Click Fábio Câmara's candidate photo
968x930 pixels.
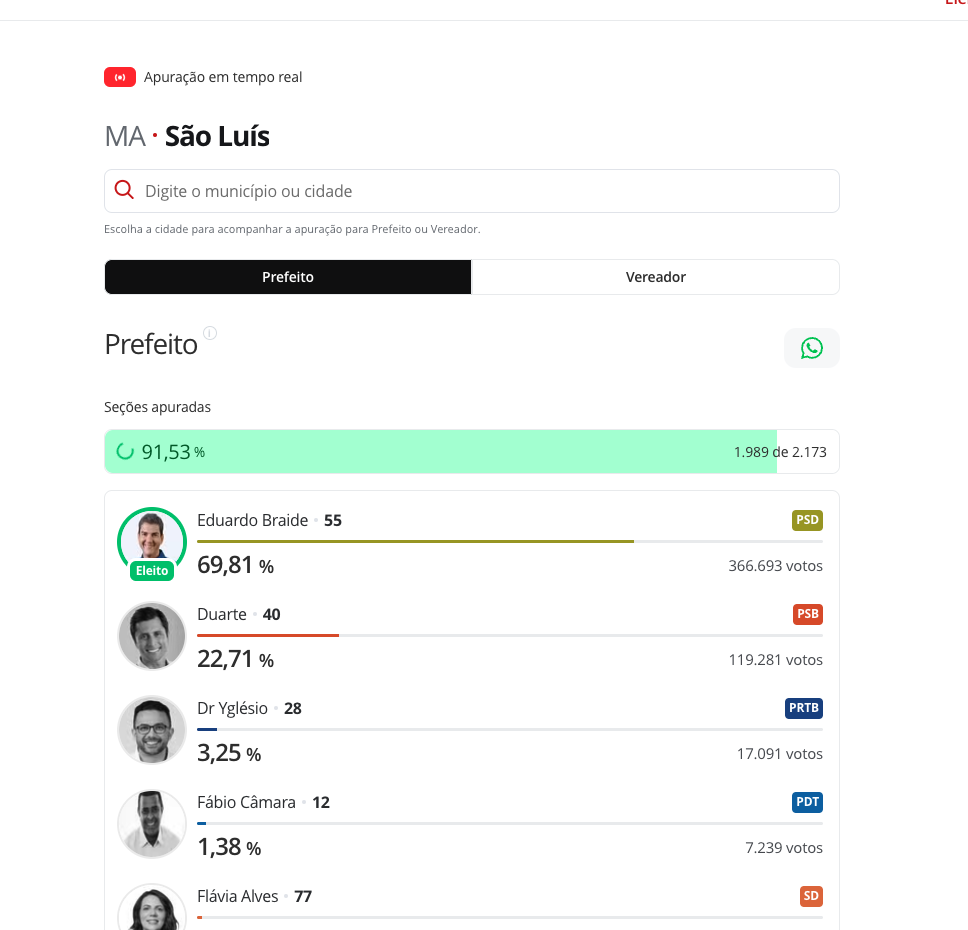tap(152, 824)
